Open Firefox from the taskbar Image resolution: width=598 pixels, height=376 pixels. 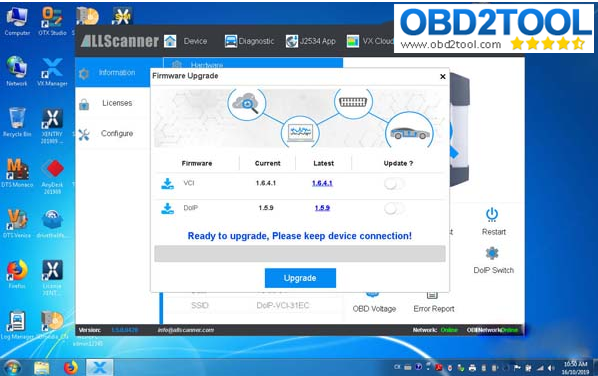71,367
